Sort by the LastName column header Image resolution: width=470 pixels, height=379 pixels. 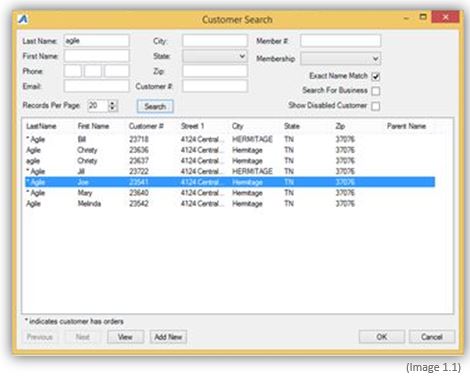click(x=41, y=126)
